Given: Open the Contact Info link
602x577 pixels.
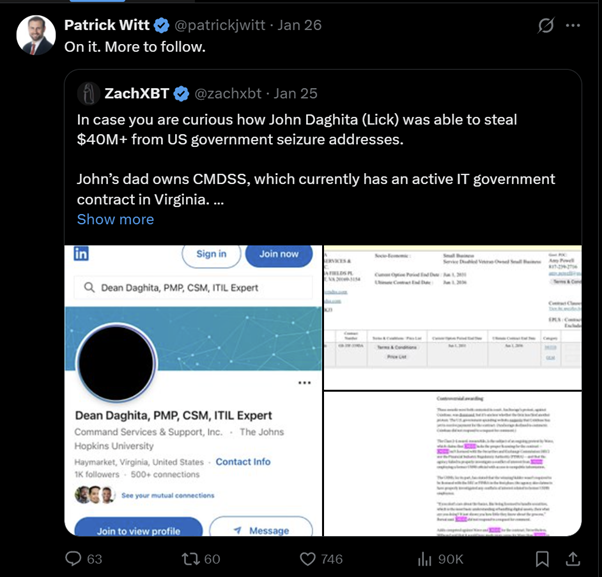Looking at the screenshot, I should coord(243,462).
